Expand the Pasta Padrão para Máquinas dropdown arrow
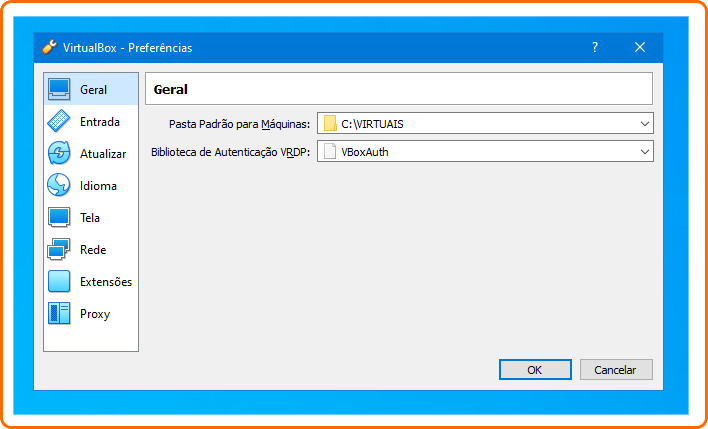 (645, 124)
